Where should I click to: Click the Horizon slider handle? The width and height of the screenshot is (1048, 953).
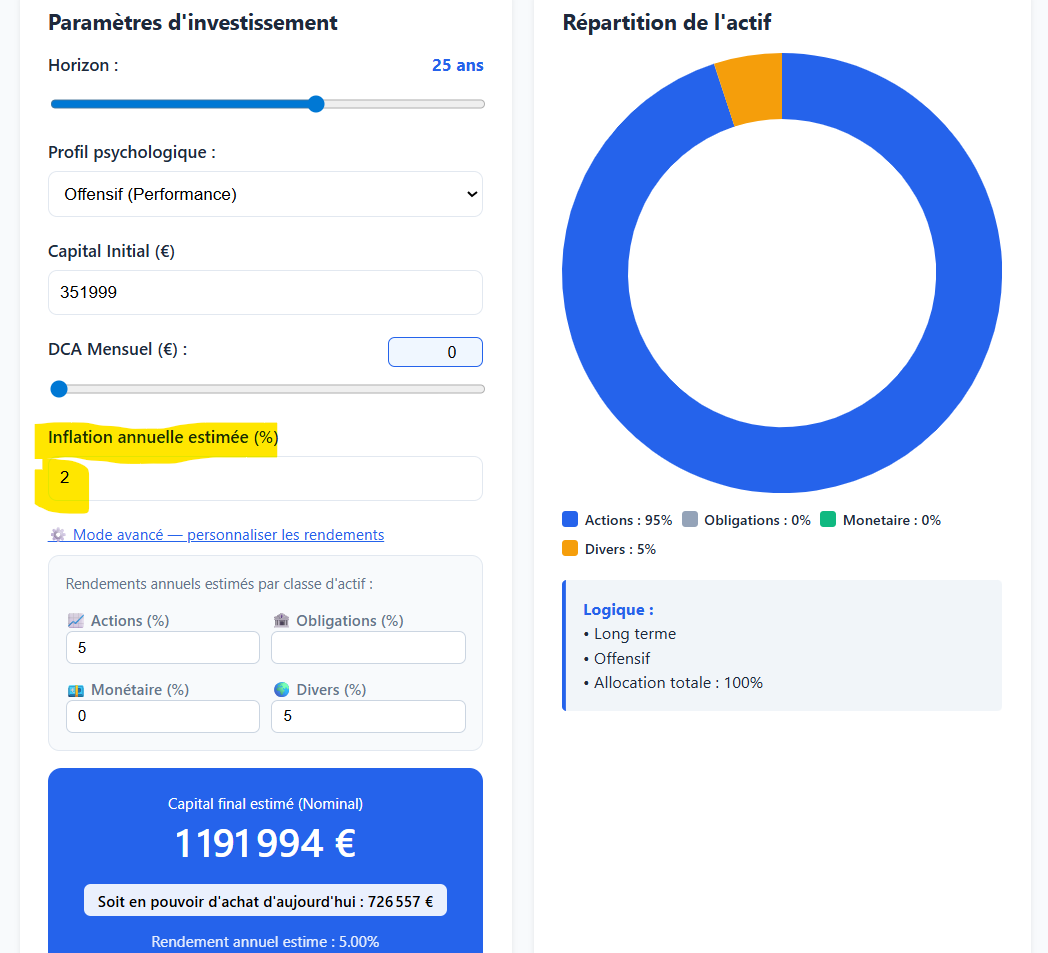tap(317, 104)
